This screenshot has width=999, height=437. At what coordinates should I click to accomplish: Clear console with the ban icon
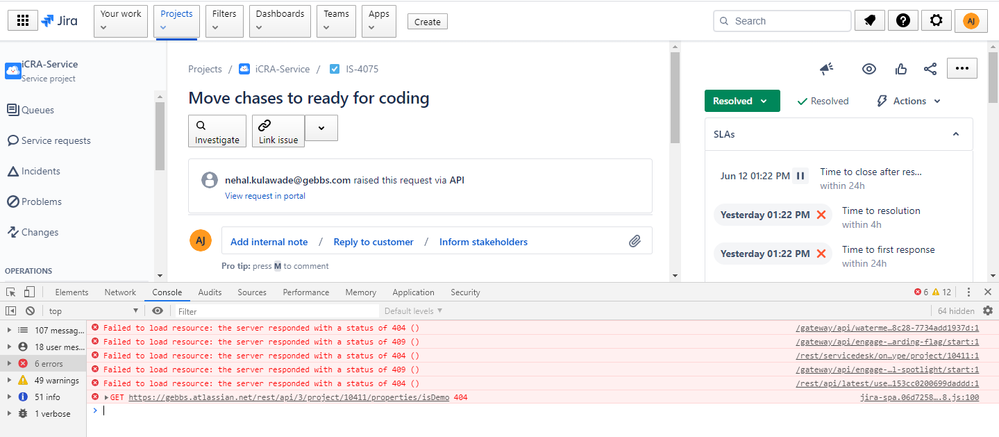coord(30,311)
